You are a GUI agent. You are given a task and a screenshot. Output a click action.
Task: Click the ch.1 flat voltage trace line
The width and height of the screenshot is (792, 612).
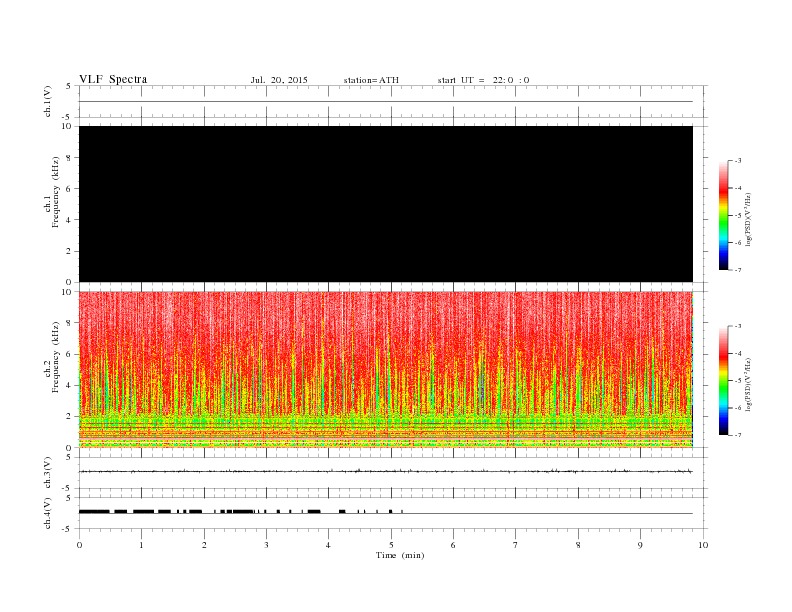tap(386, 101)
